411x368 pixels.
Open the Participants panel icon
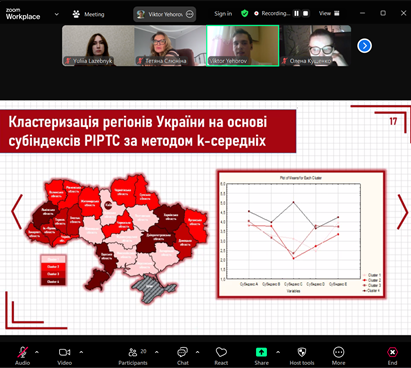coord(133,352)
